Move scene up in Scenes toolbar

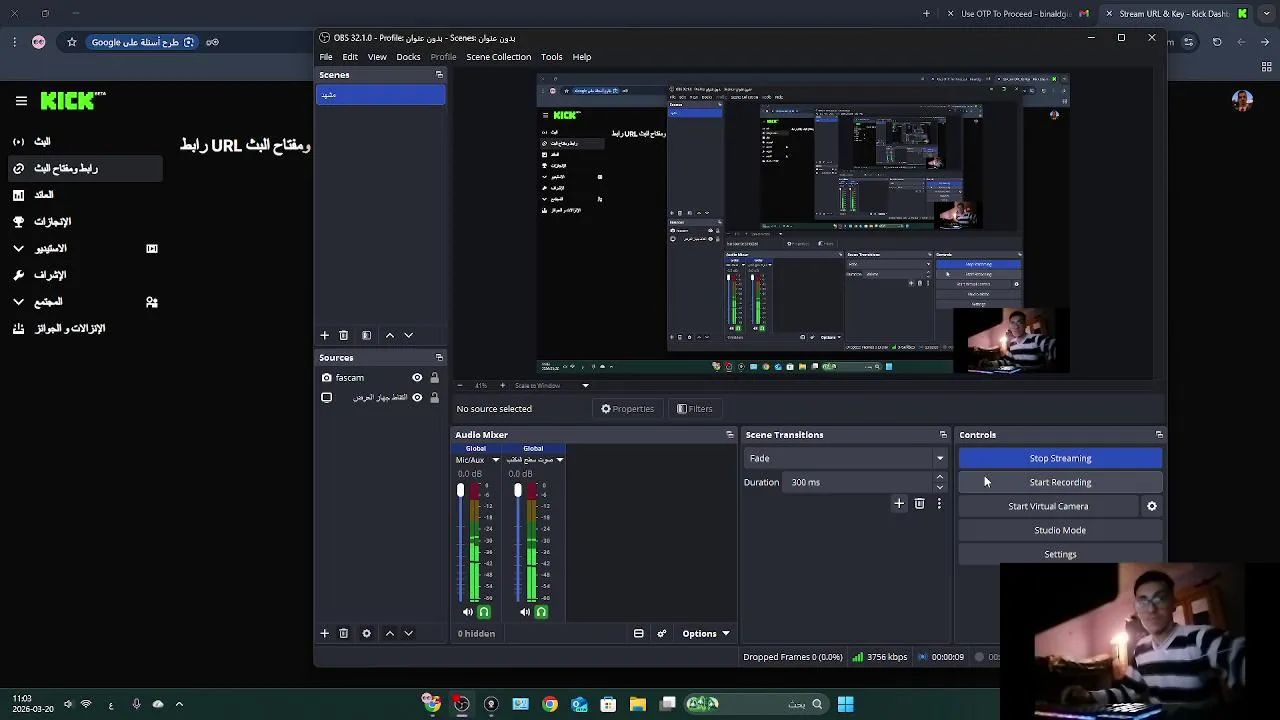click(390, 335)
